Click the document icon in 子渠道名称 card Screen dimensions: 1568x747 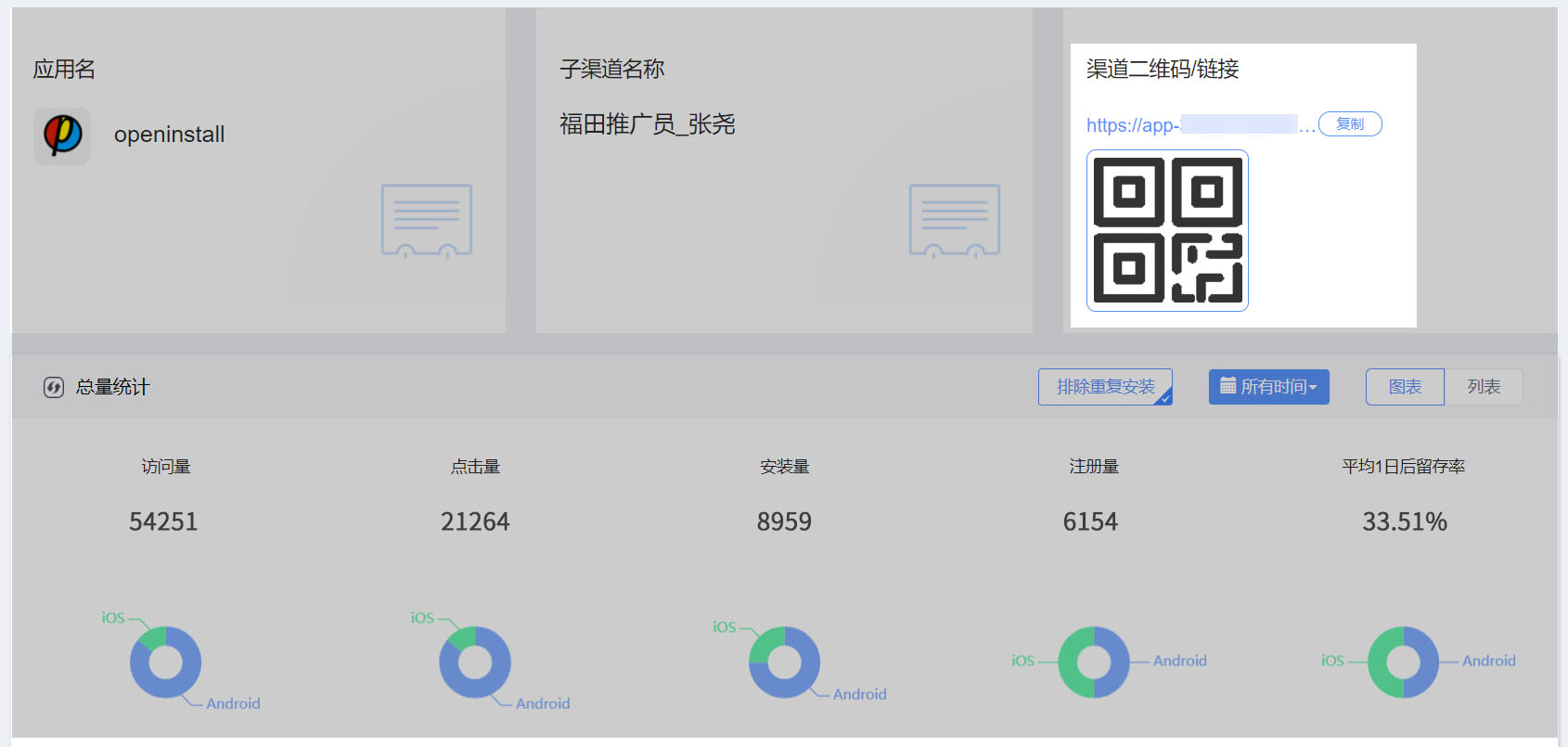coord(955,221)
